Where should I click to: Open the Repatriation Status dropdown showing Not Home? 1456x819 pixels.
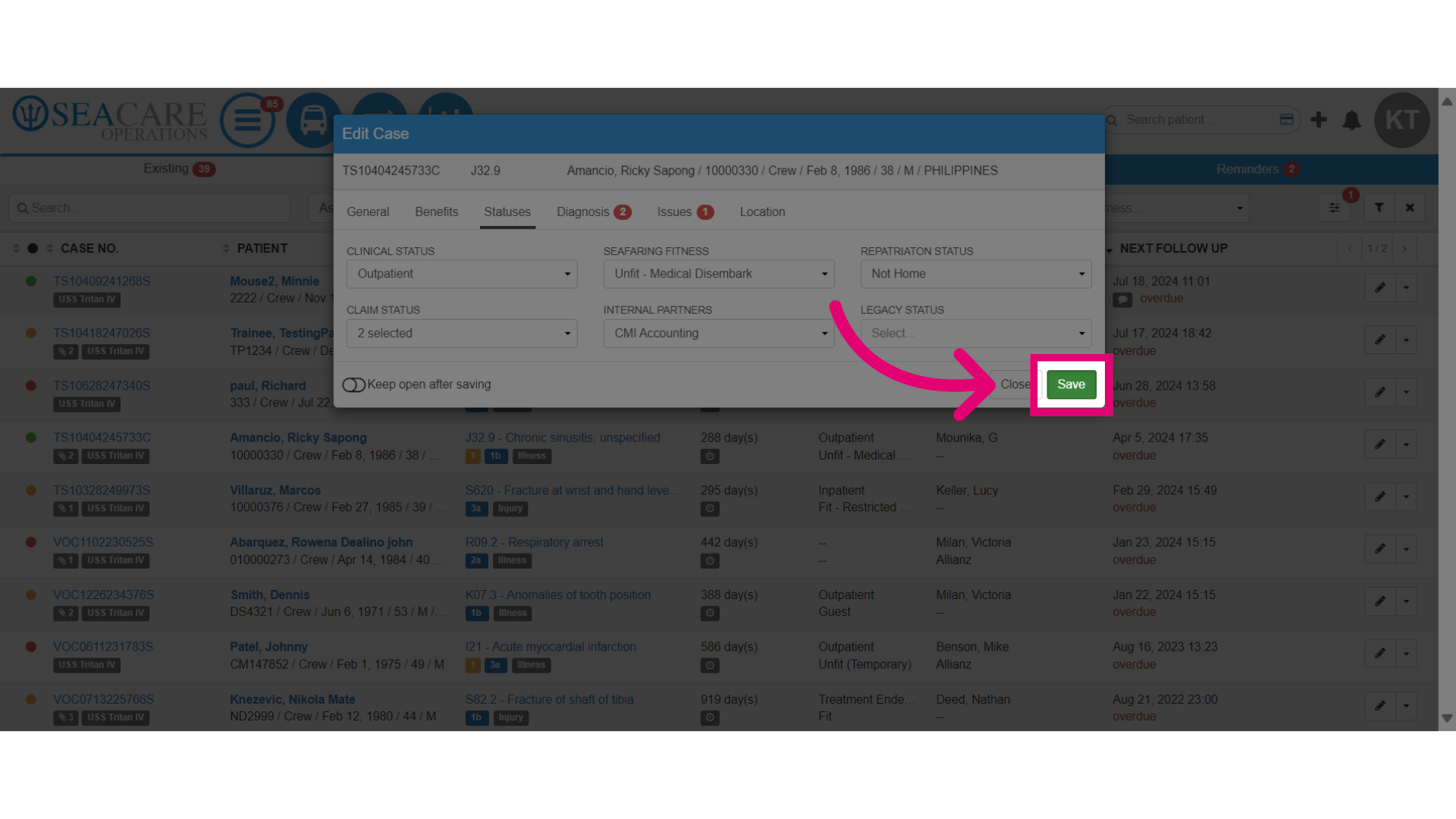coord(976,274)
